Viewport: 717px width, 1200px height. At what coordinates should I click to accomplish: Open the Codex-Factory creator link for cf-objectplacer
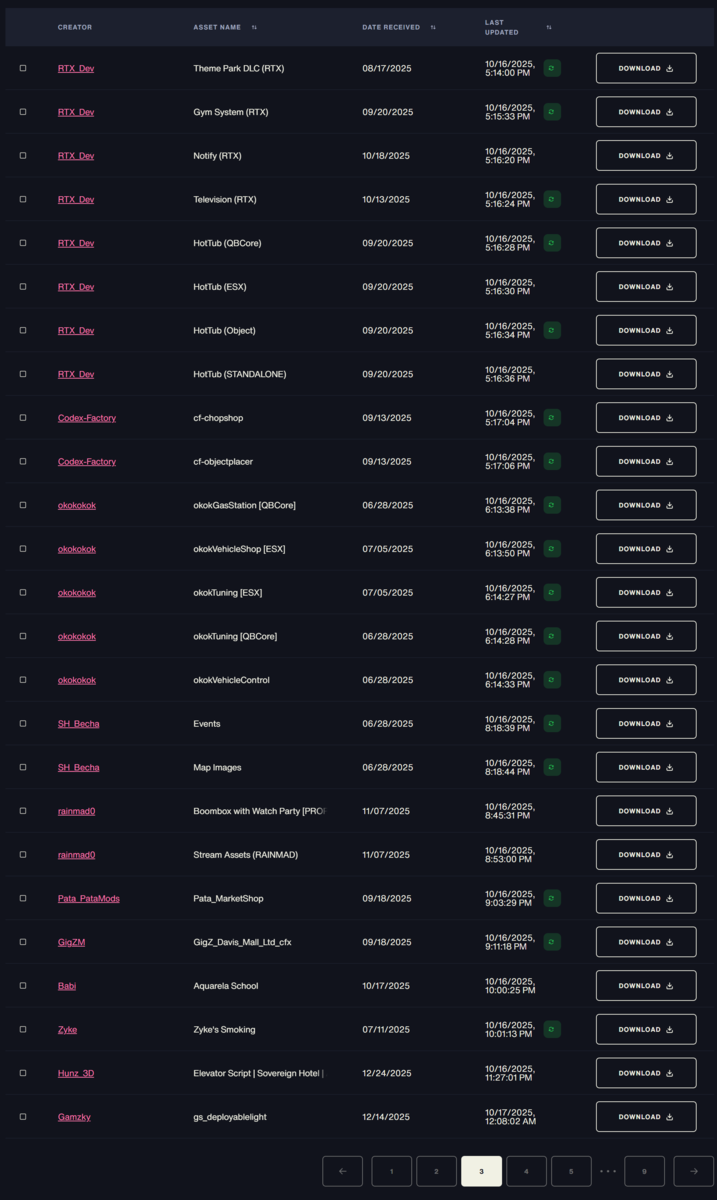(x=87, y=462)
